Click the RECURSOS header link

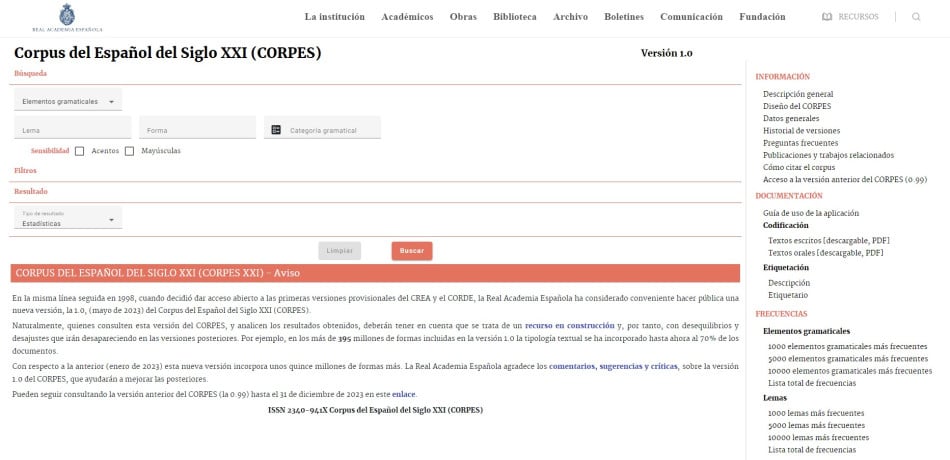tap(858, 17)
